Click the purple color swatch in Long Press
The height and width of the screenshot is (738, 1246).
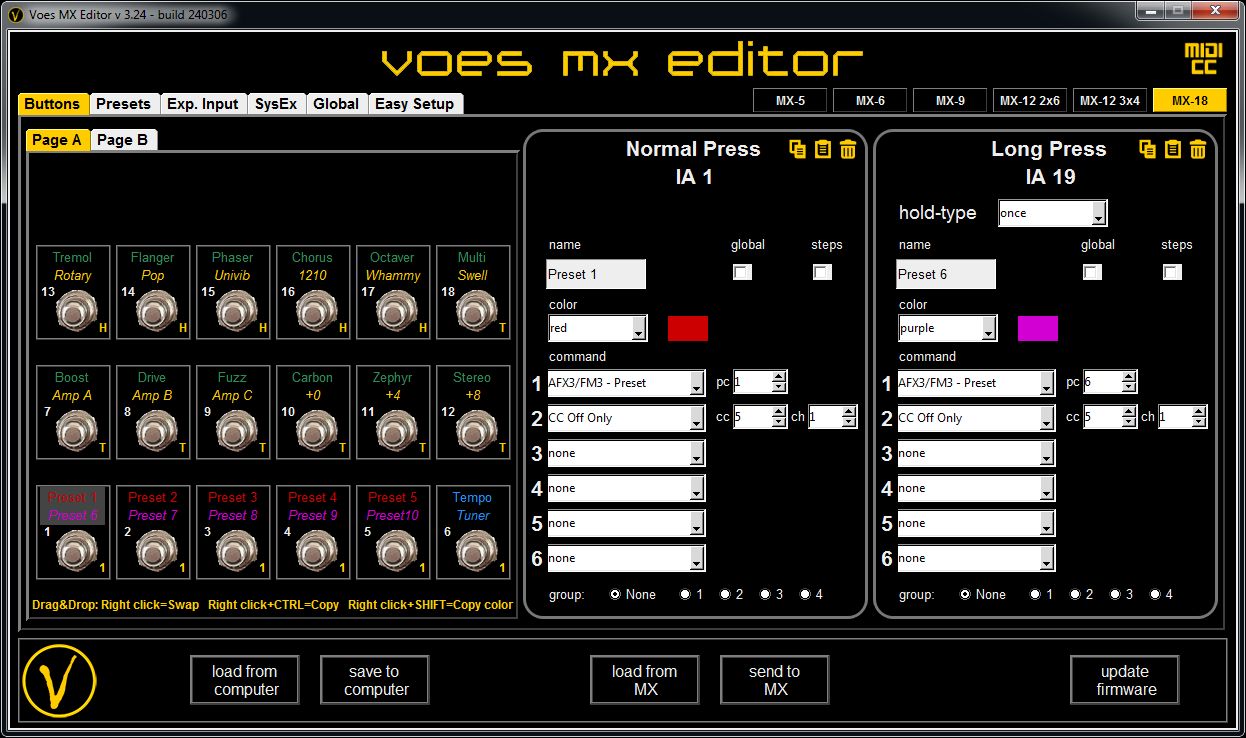[x=1037, y=327]
